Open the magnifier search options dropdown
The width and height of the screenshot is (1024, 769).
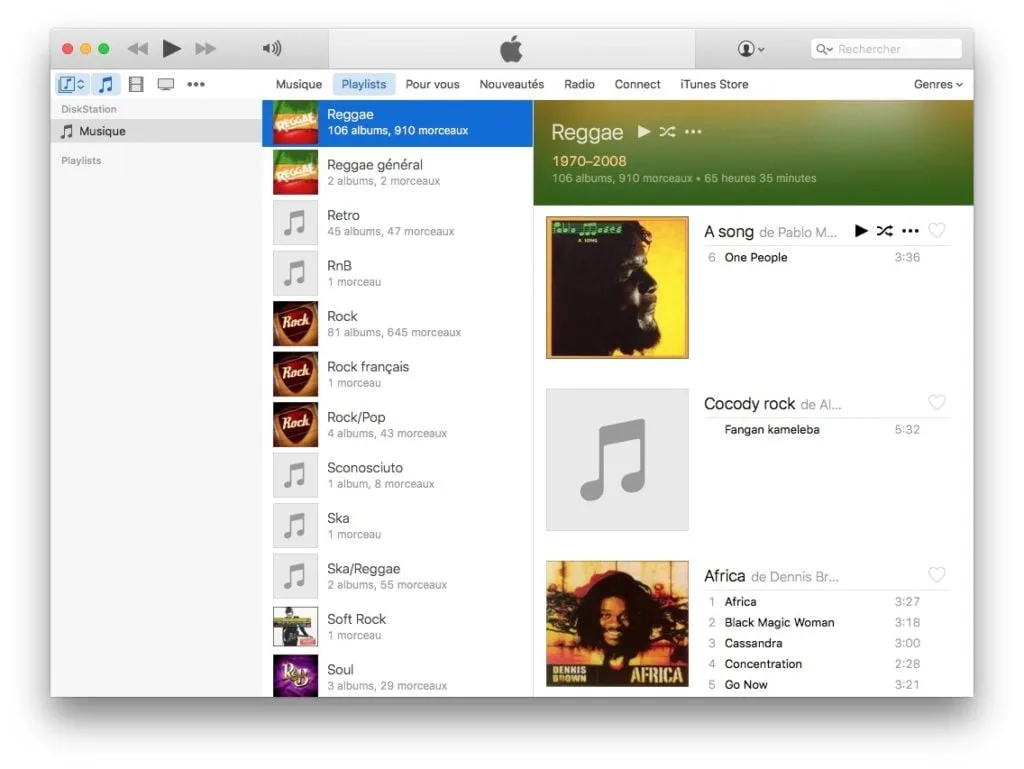pyautogui.click(x=824, y=49)
